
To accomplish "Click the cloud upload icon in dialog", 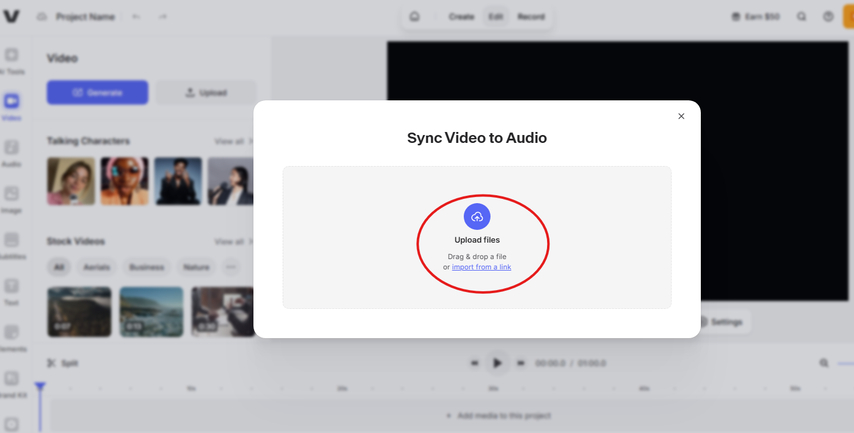I will [477, 217].
